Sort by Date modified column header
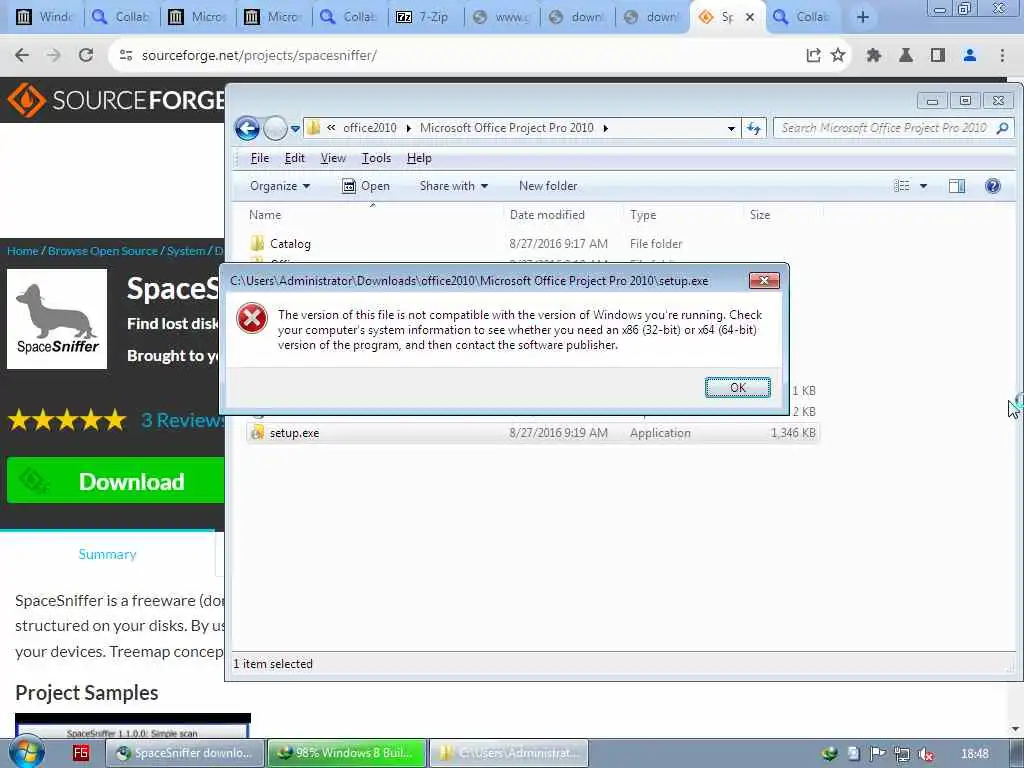The height and width of the screenshot is (768, 1024). pyautogui.click(x=547, y=215)
